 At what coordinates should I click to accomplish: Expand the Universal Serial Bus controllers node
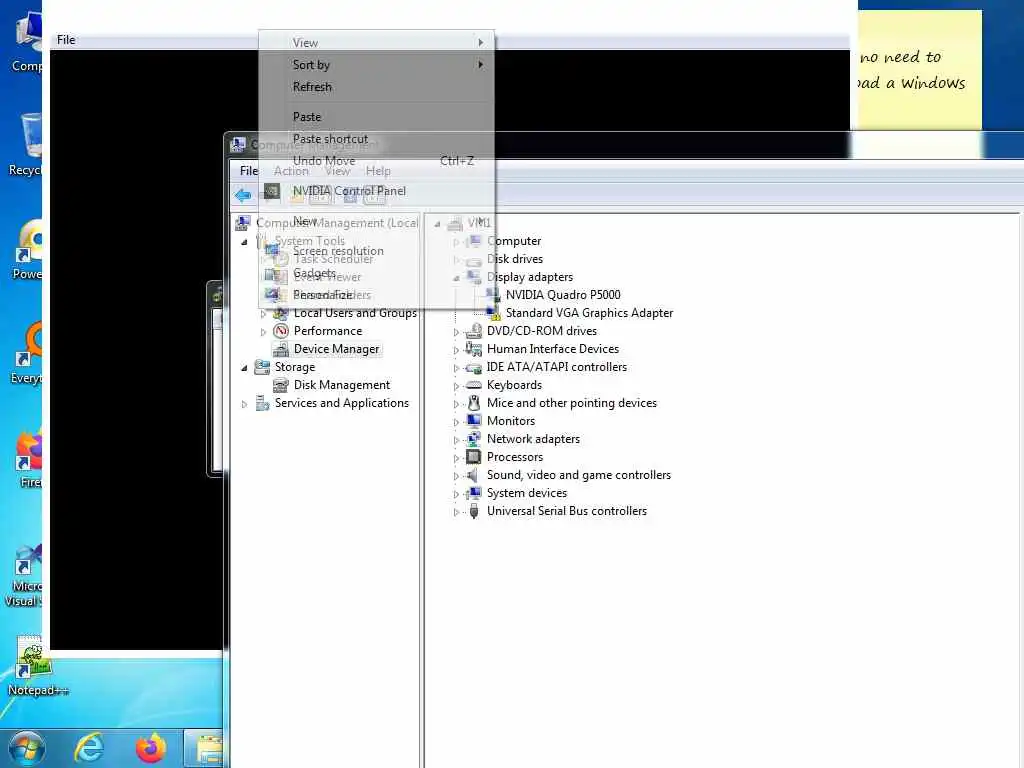(x=456, y=512)
